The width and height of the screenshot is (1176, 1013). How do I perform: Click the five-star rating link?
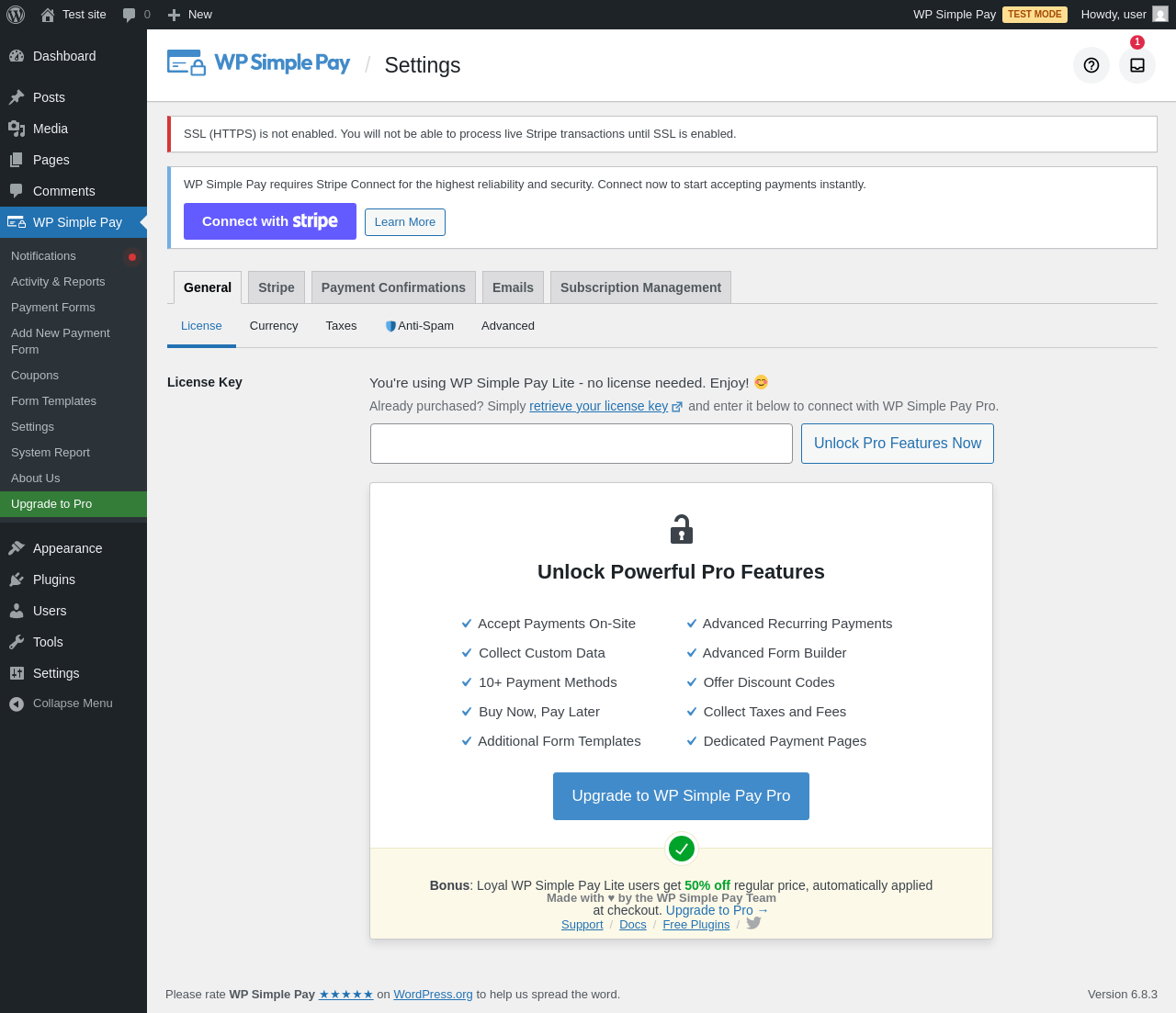tap(345, 994)
